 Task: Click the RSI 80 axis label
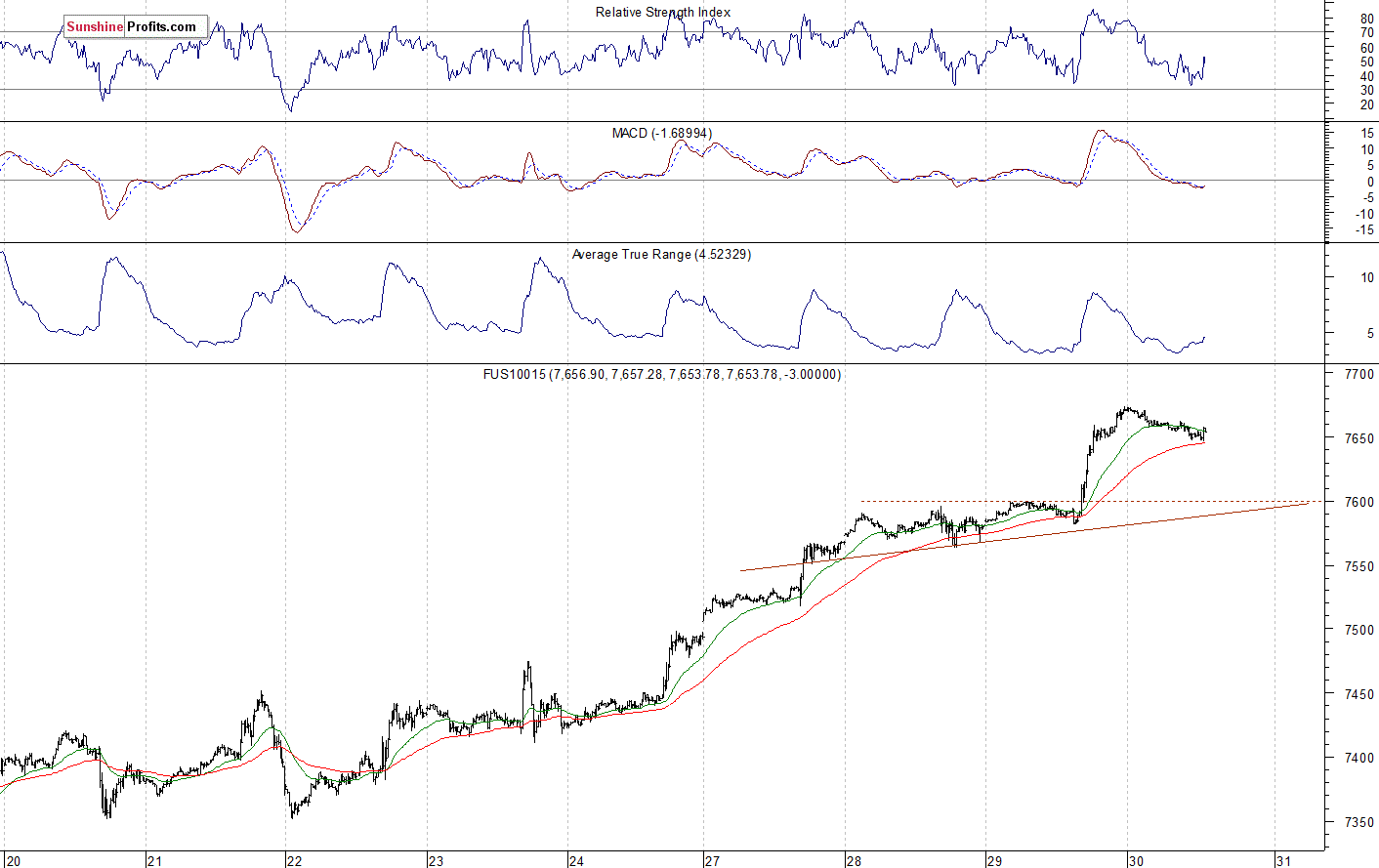click(1367, 20)
